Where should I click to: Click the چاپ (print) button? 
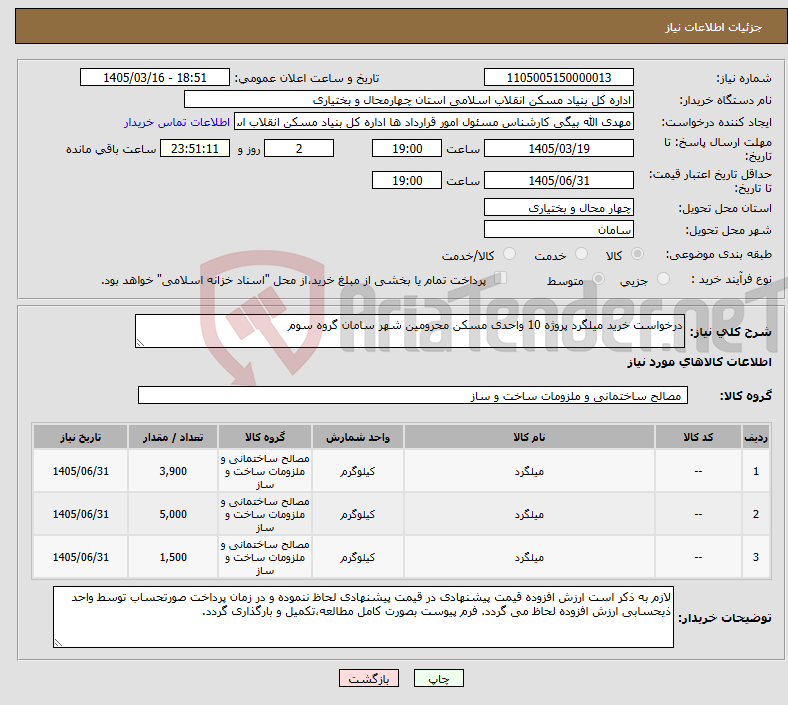[438, 678]
